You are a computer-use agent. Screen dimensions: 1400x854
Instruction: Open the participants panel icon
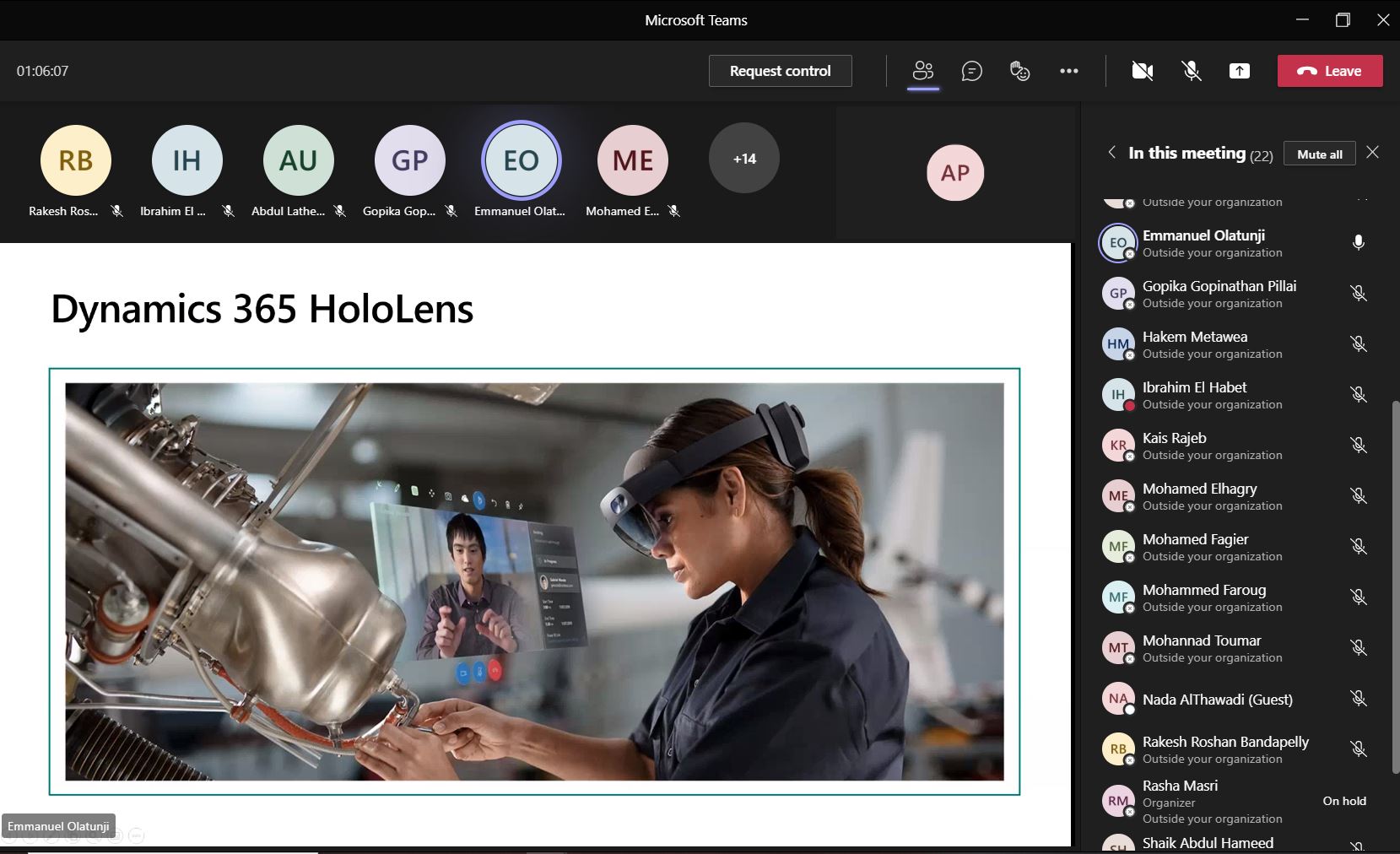923,71
